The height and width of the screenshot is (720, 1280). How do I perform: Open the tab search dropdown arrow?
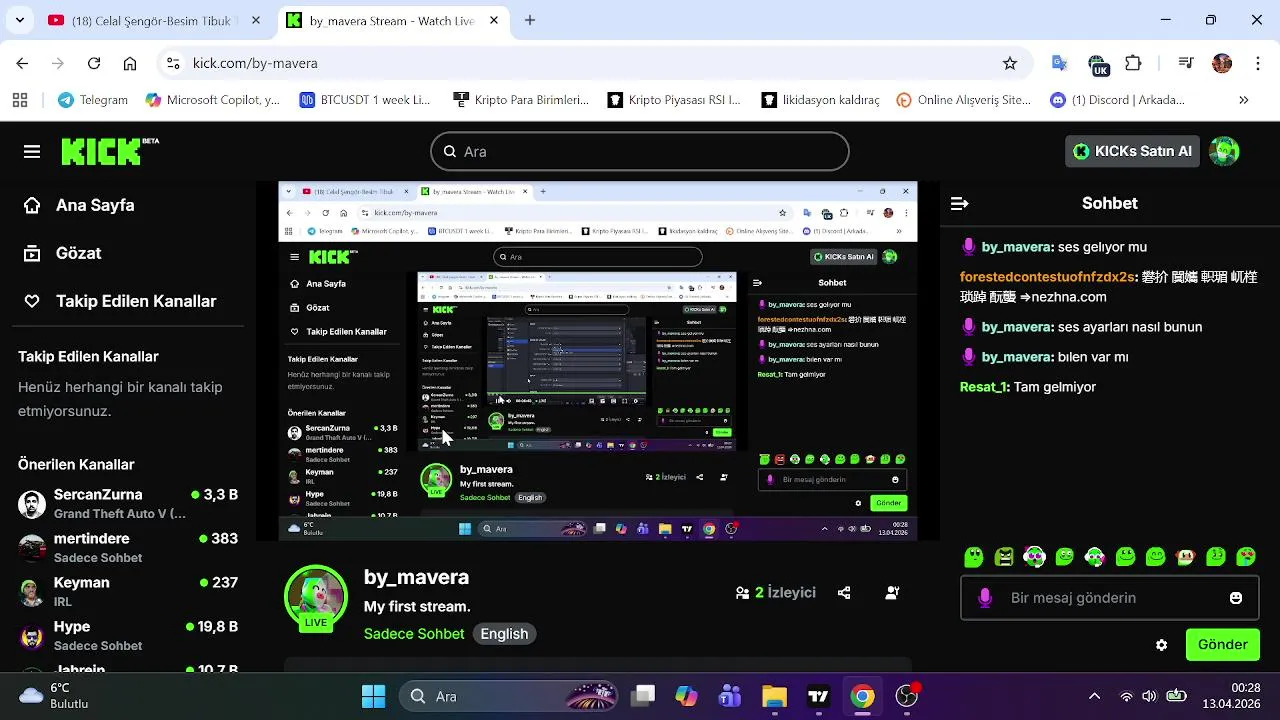click(x=21, y=20)
